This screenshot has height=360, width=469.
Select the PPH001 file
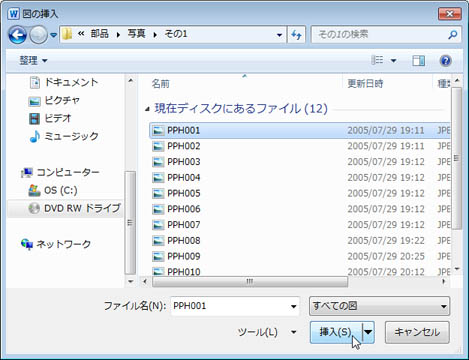[300, 130]
